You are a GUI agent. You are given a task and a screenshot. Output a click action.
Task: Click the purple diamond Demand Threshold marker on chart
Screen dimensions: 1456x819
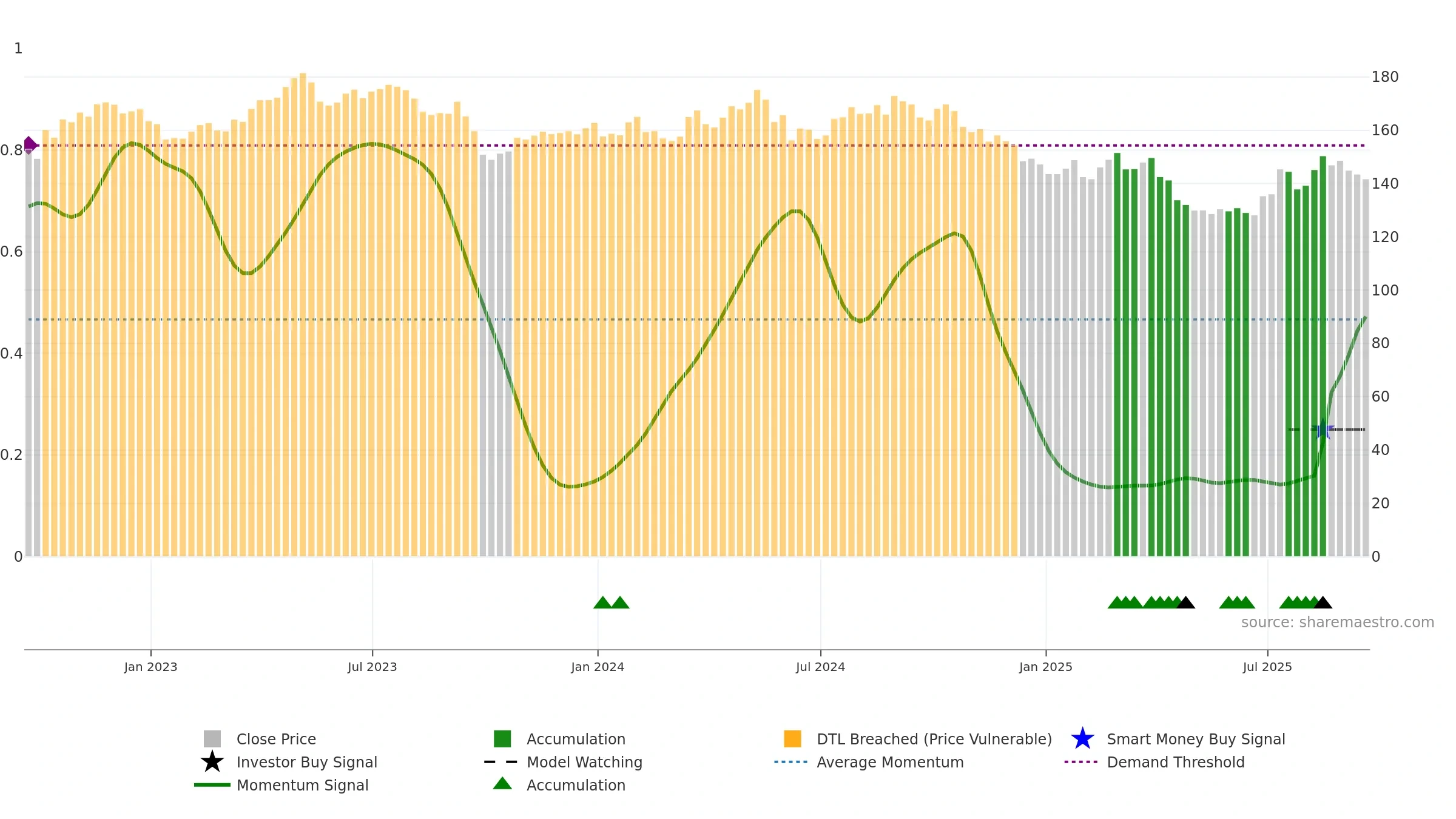30,145
